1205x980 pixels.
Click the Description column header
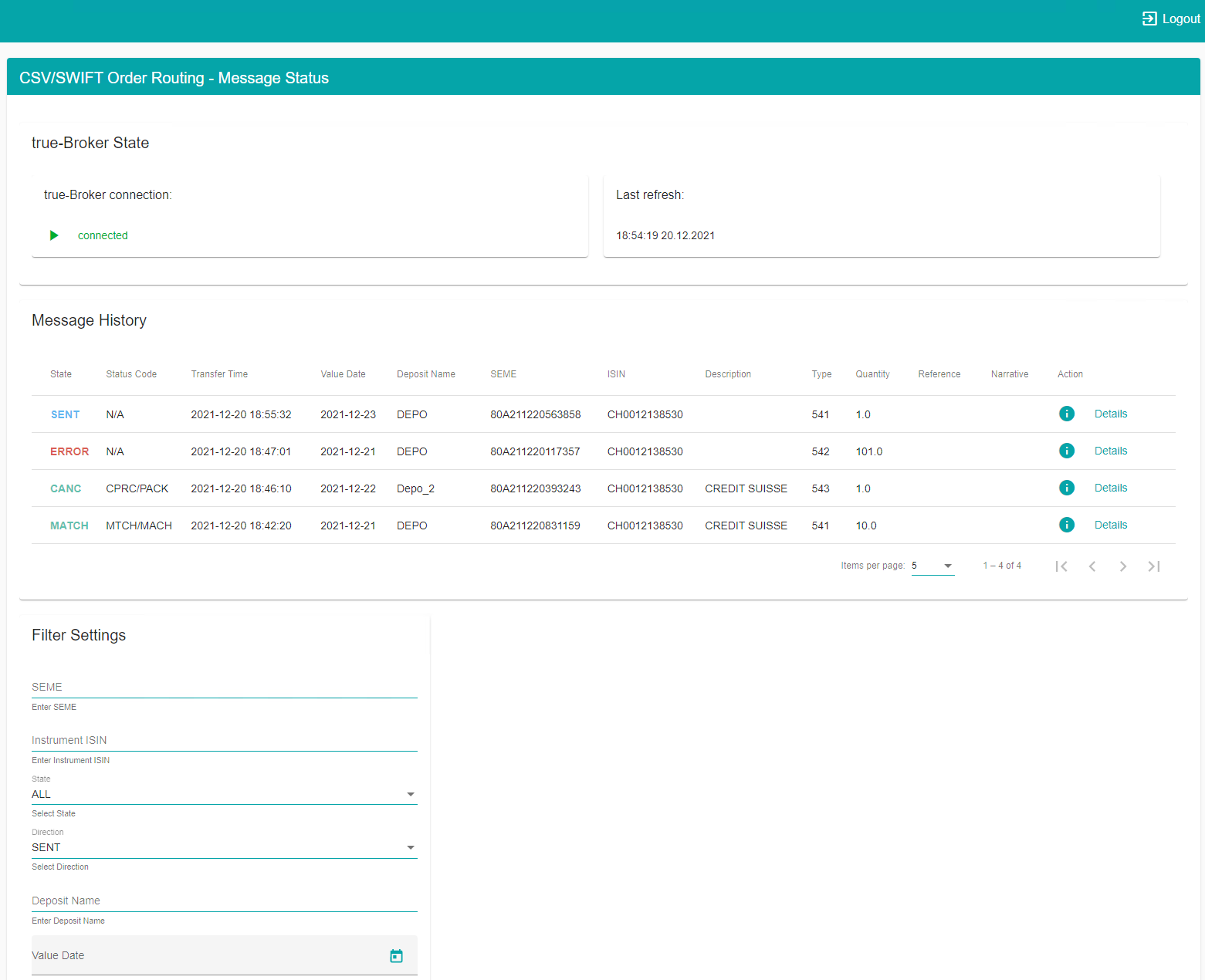(728, 374)
